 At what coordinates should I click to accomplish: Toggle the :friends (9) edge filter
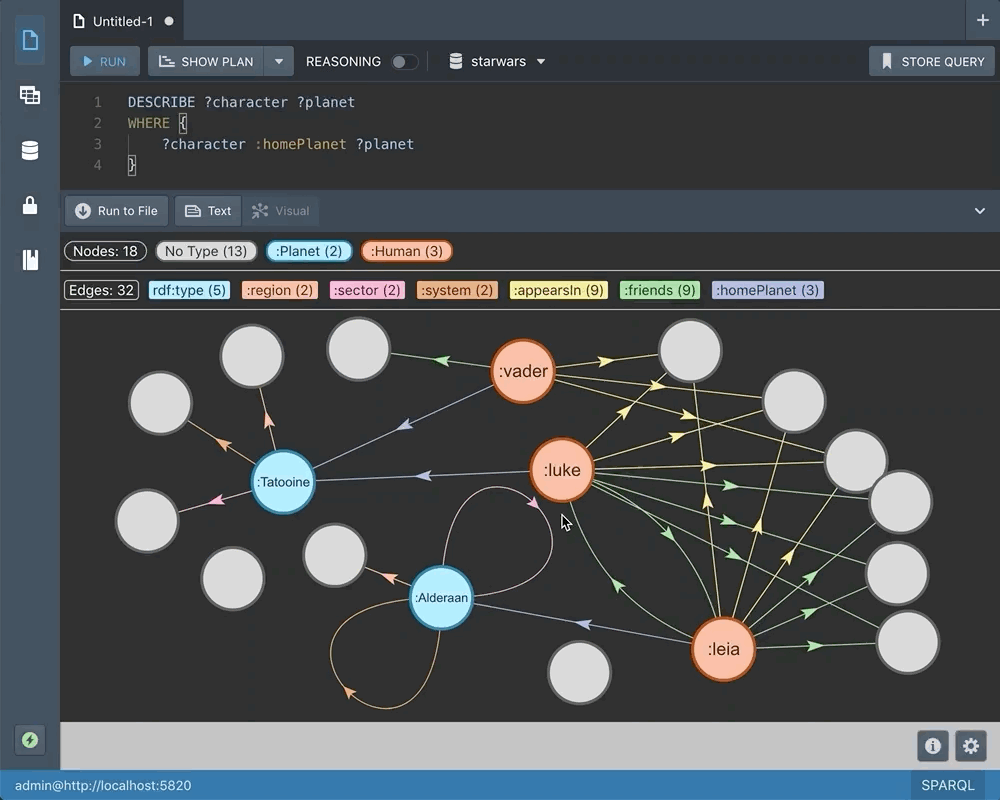click(660, 290)
